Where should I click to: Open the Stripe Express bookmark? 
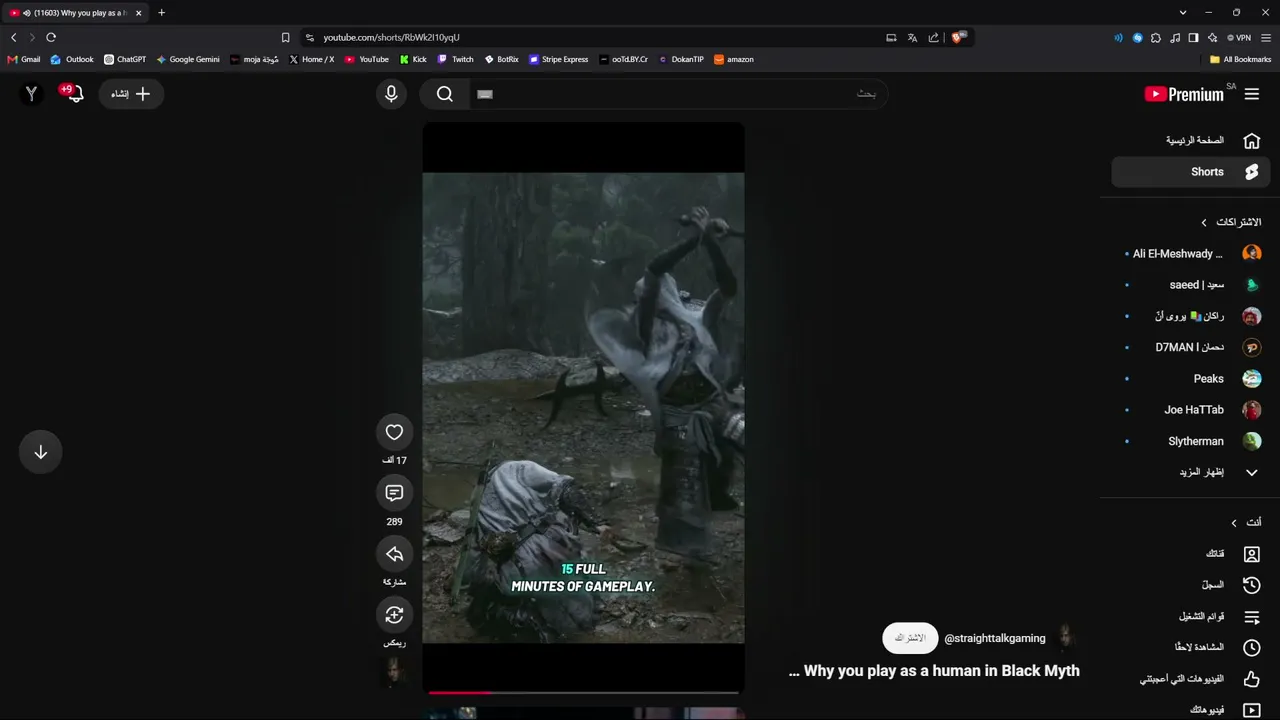click(559, 59)
